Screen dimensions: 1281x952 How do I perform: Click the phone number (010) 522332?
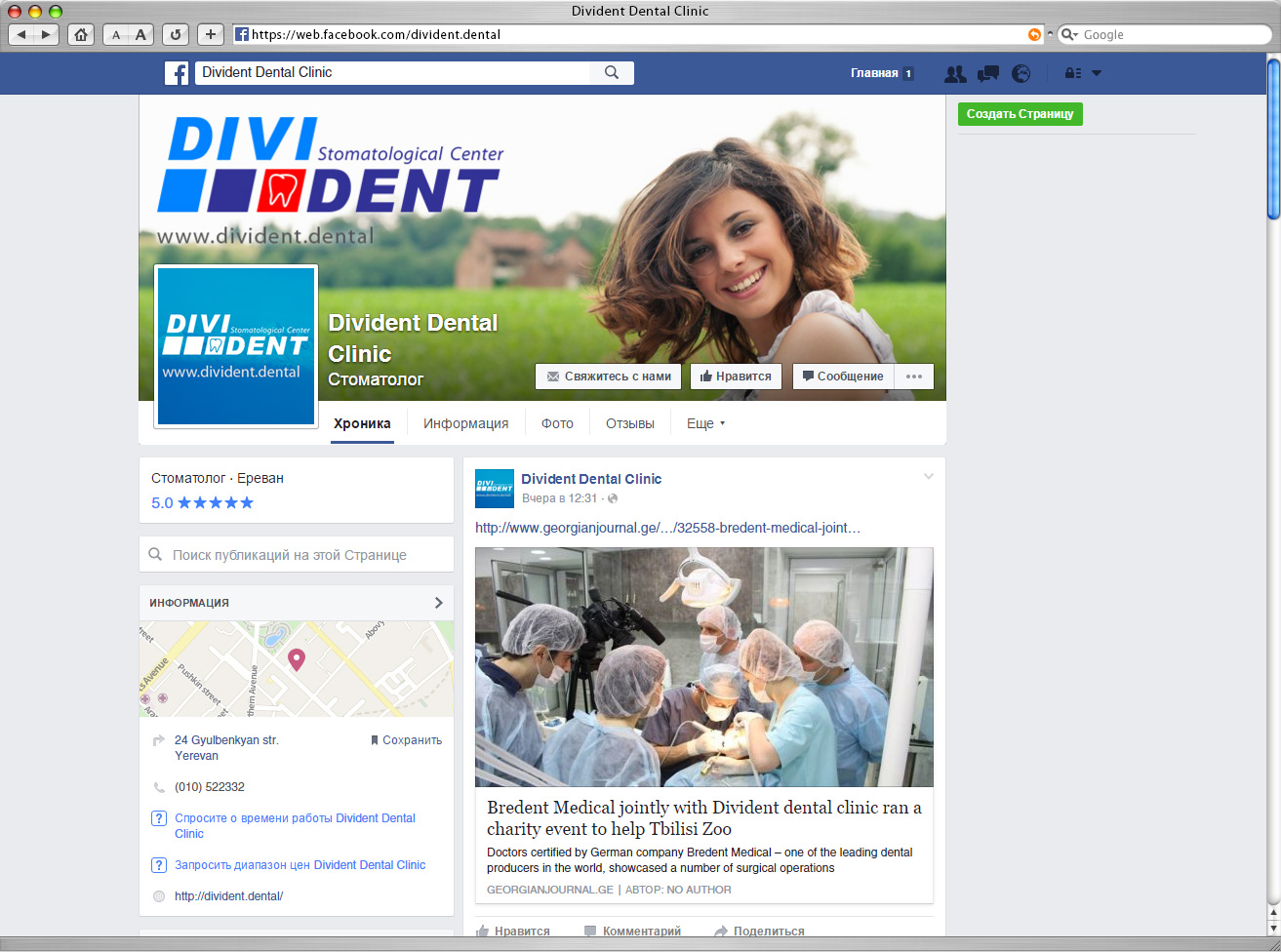click(210, 787)
